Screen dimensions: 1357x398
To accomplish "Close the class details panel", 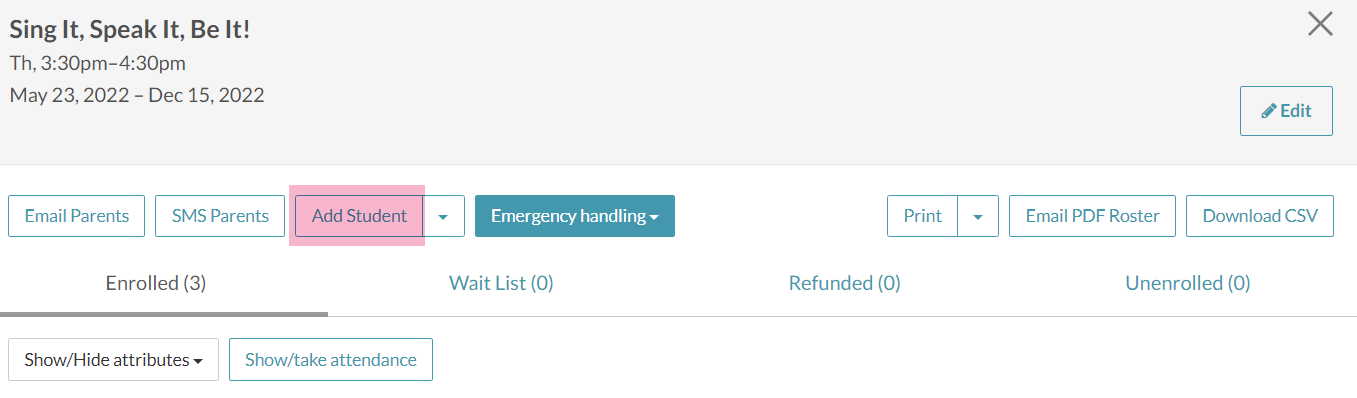I will pyautogui.click(x=1320, y=25).
